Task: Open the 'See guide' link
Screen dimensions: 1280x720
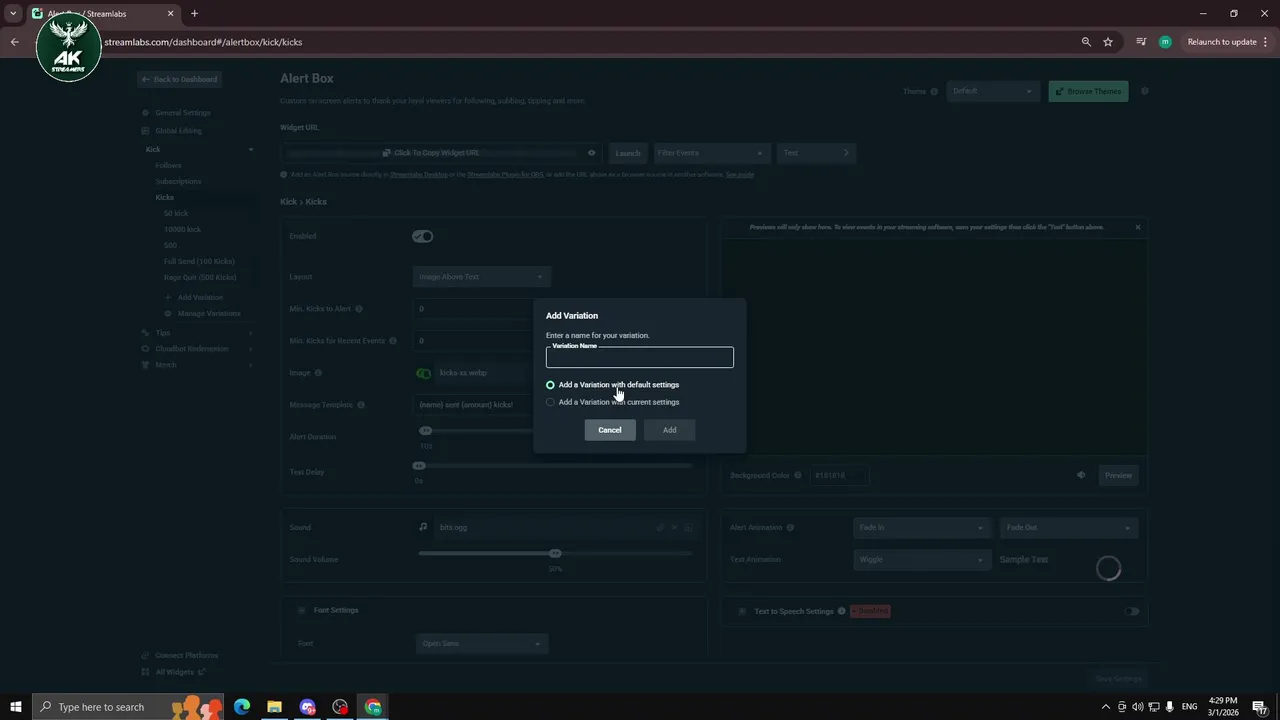Action: [740, 174]
